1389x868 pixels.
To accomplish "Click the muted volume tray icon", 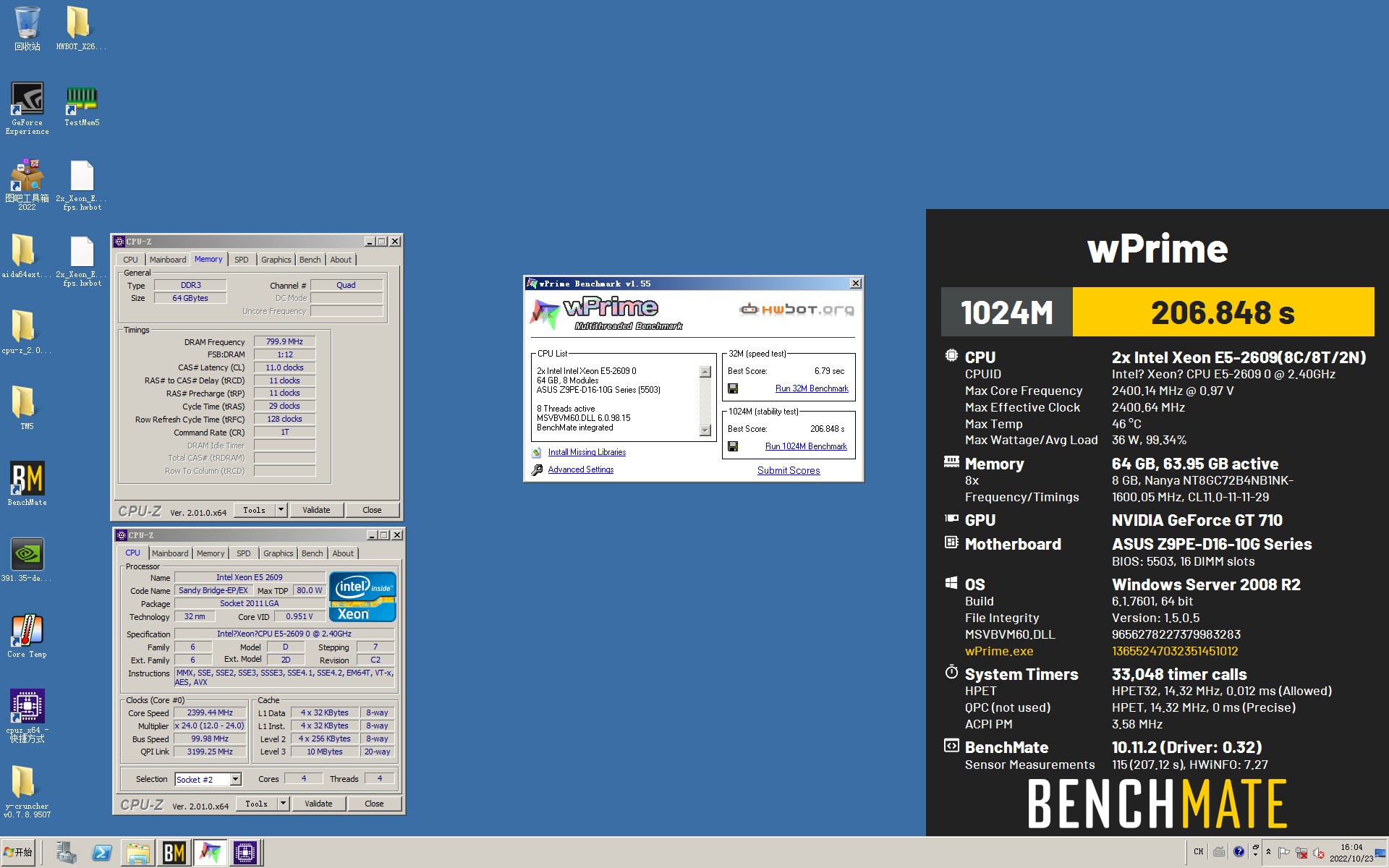I will click(x=1319, y=853).
